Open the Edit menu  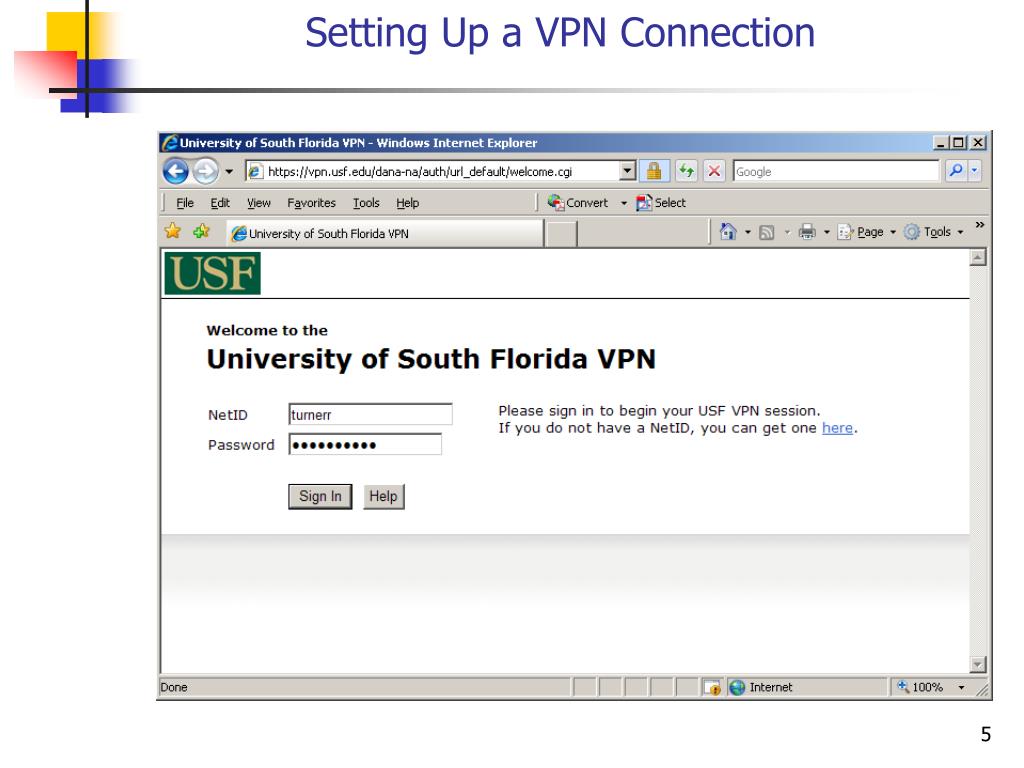click(220, 203)
